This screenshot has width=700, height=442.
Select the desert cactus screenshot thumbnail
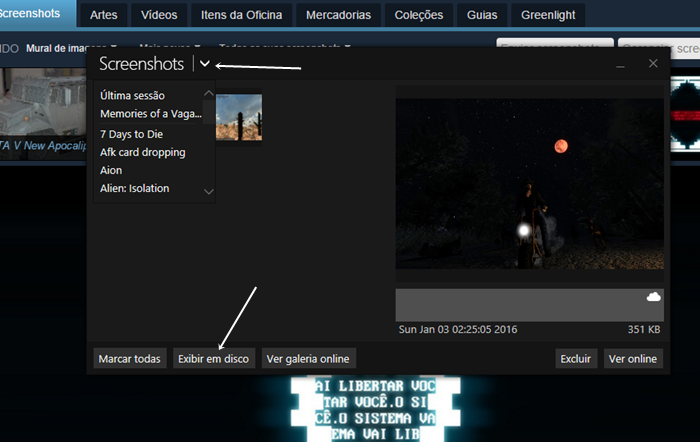(239, 117)
